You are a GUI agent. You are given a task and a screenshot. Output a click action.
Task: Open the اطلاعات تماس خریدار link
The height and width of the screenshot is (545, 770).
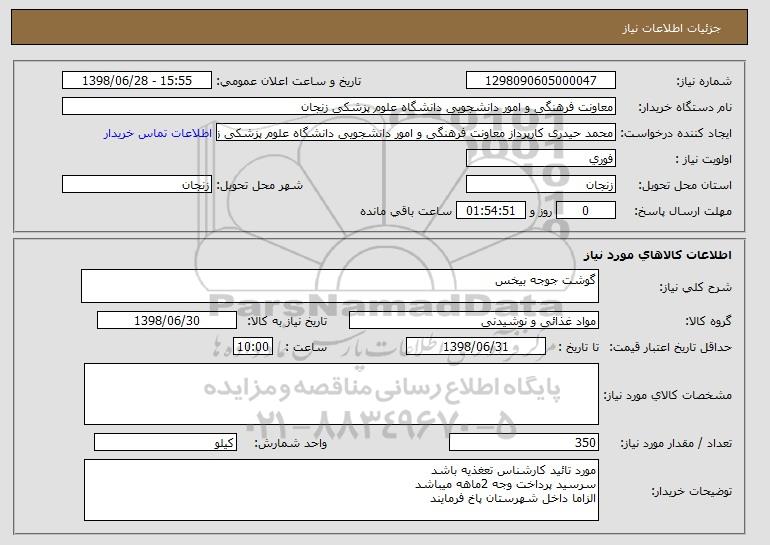point(158,133)
